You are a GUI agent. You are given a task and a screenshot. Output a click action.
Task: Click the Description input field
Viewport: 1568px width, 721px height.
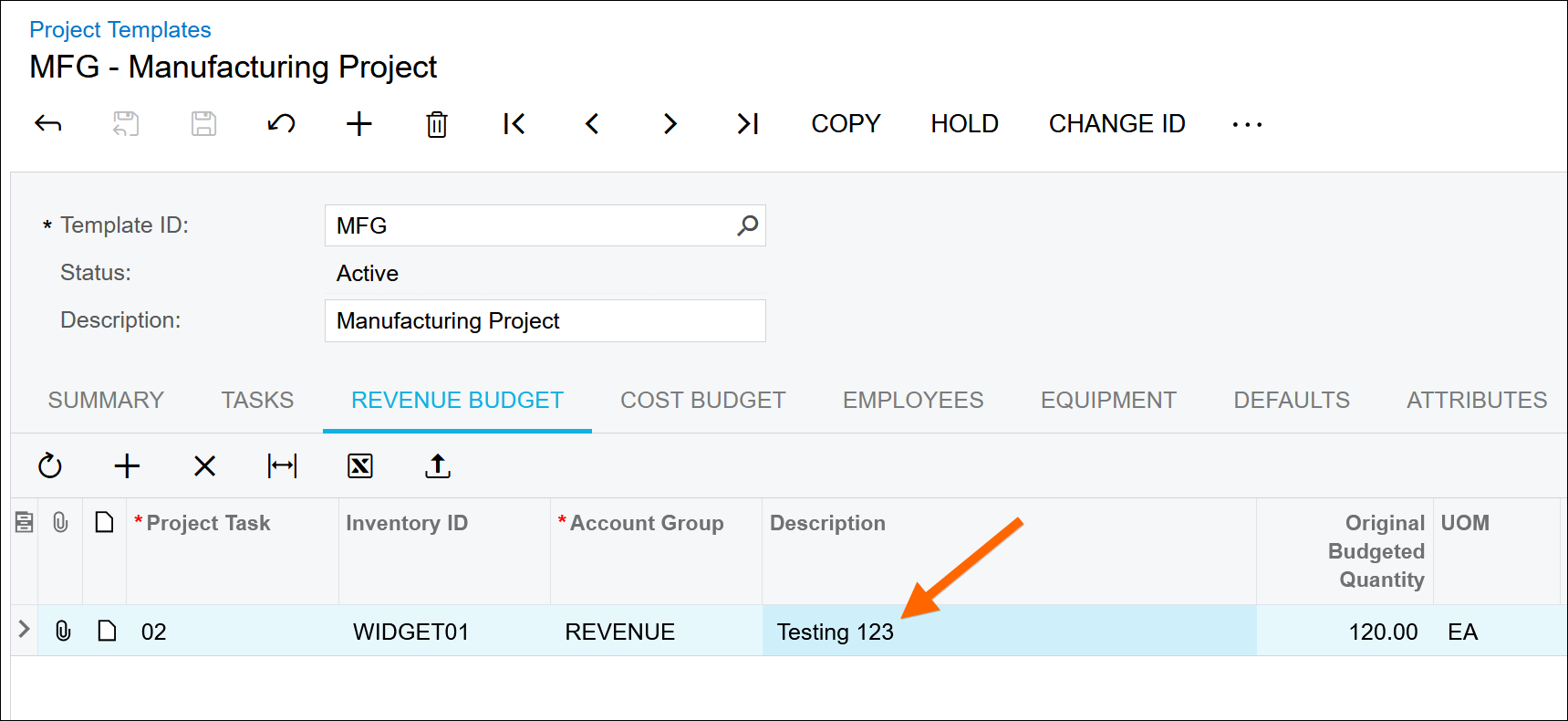[x=545, y=321]
